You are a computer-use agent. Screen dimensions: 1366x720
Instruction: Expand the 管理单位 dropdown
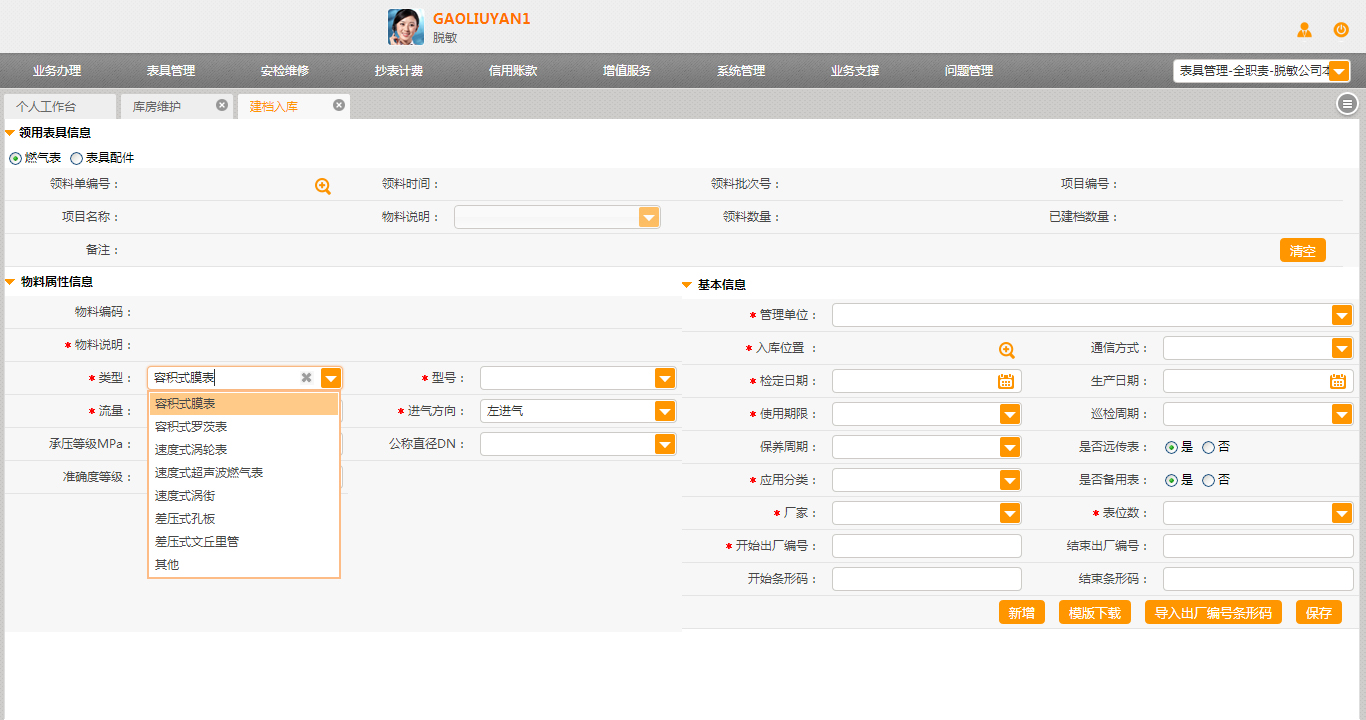coord(1341,316)
